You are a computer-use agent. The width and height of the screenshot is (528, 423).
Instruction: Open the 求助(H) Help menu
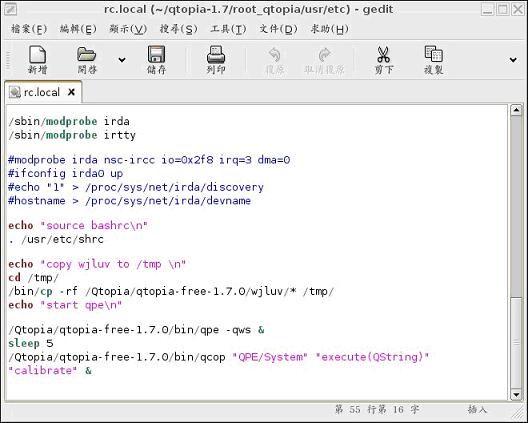coord(329,29)
